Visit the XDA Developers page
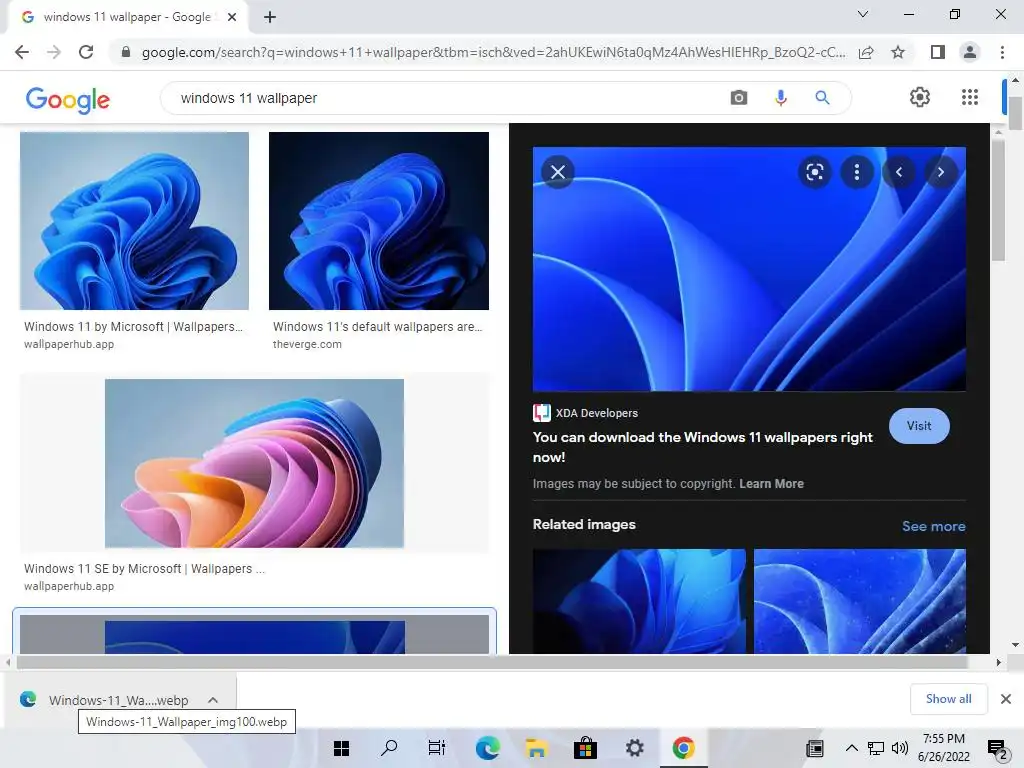 point(919,426)
